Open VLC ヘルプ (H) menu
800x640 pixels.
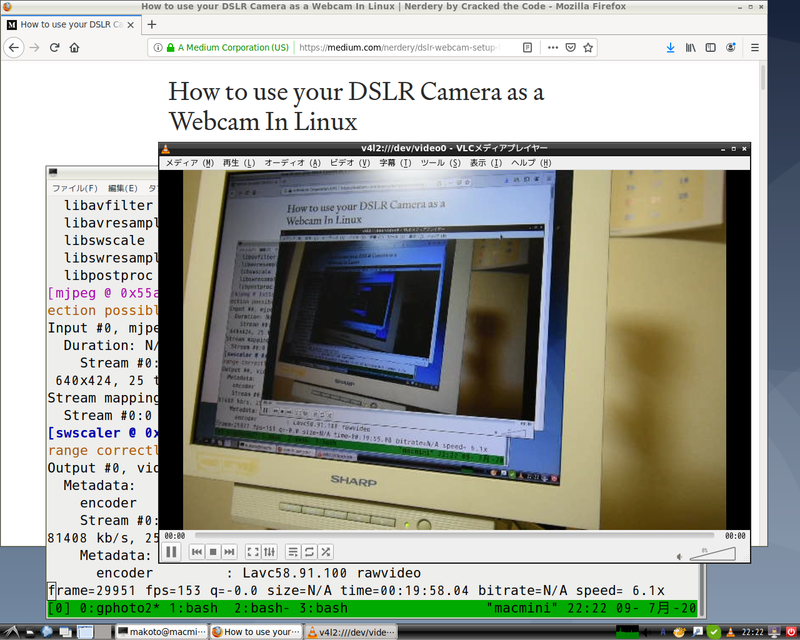[531, 163]
